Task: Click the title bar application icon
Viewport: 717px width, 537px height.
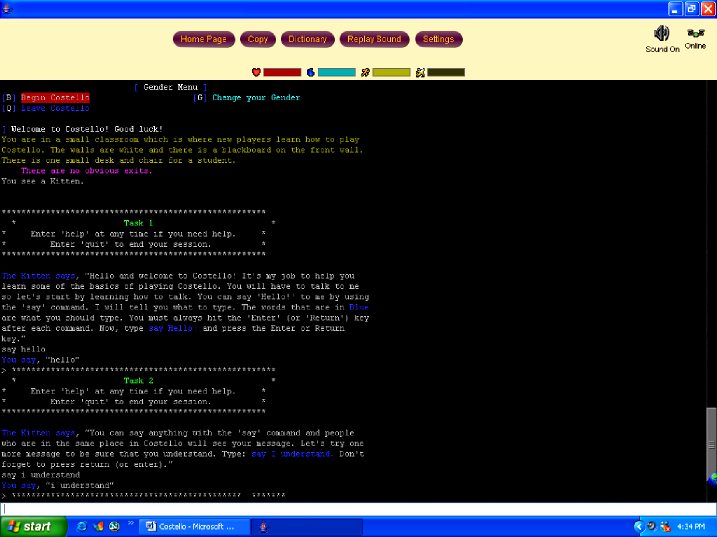Action: coord(6,9)
